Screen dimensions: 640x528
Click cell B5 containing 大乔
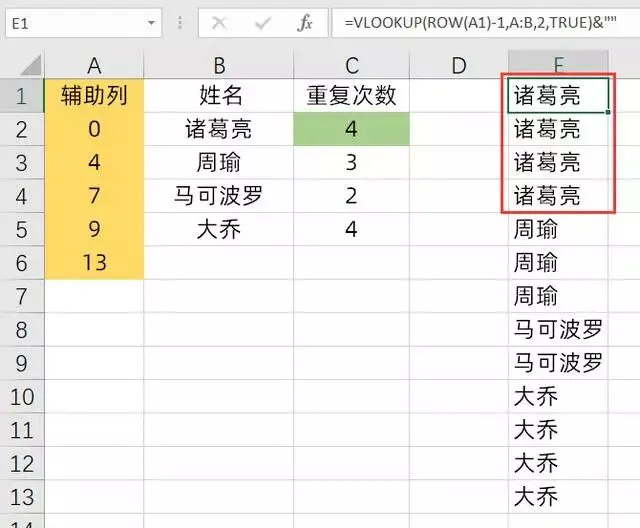click(219, 230)
